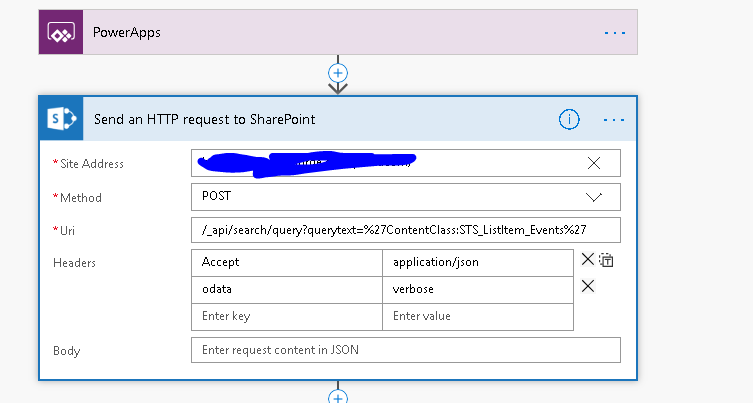Expand the PowerApps trigger card

338,32
